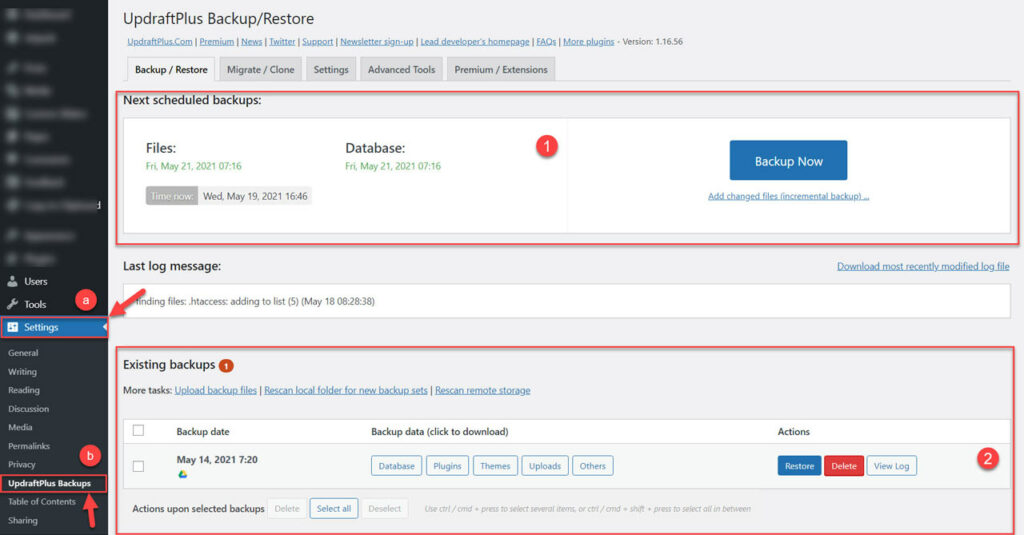
Task: Open Table of Contents settings submenu
Action: pos(42,502)
